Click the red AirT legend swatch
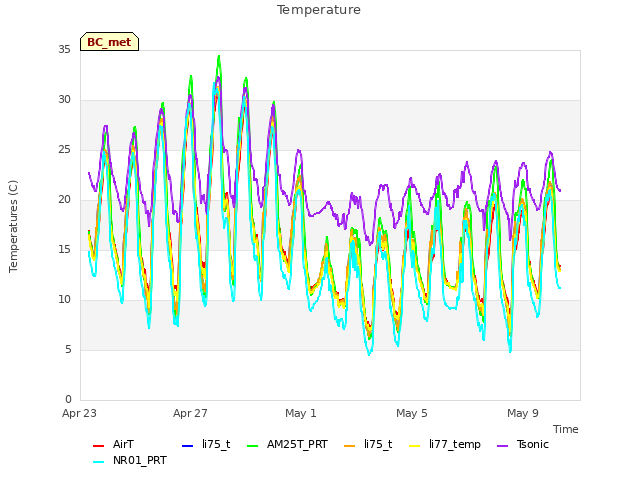Viewport: 640px width, 480px height. coord(98,445)
